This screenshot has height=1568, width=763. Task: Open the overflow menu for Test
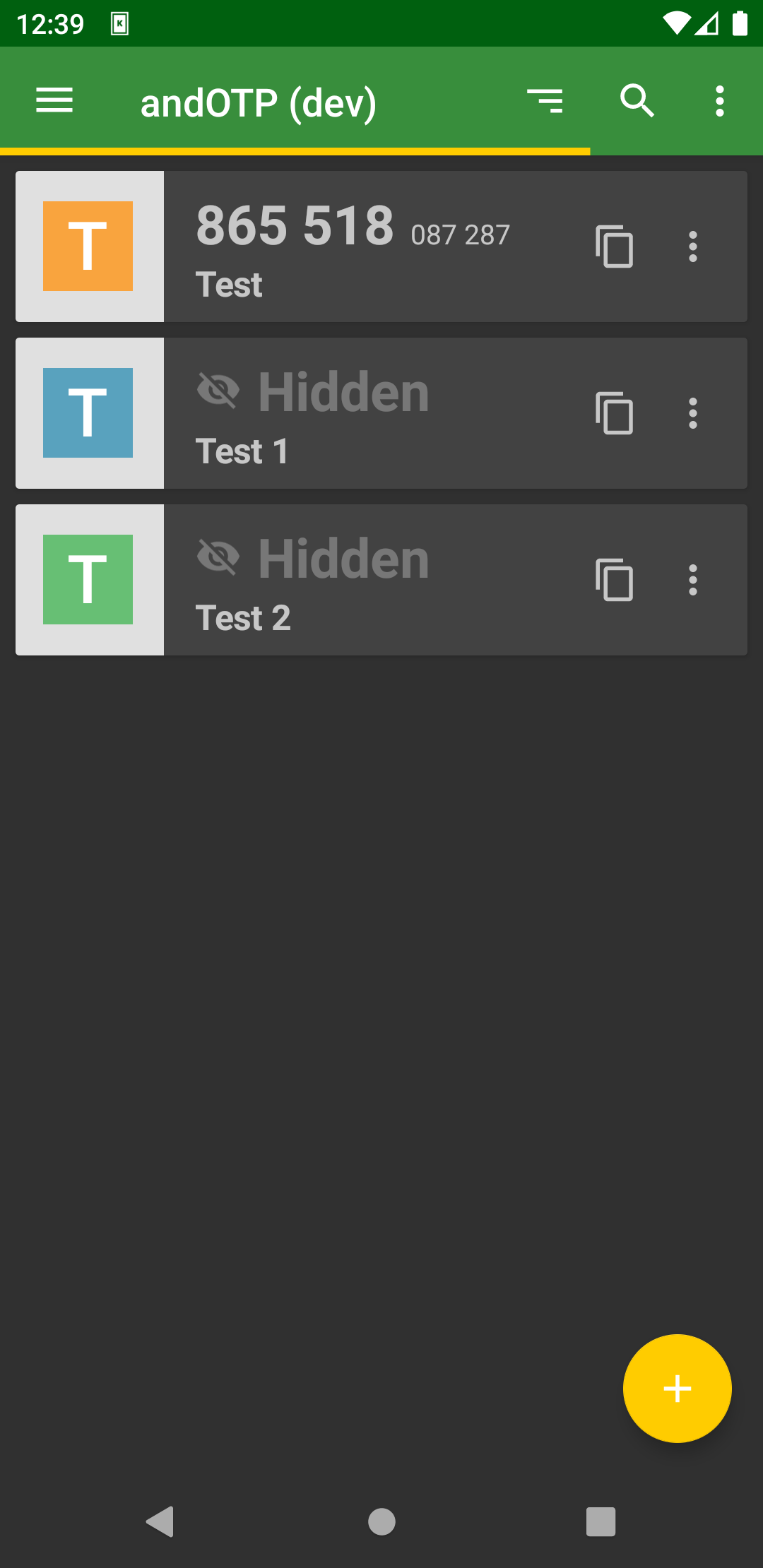pos(692,247)
